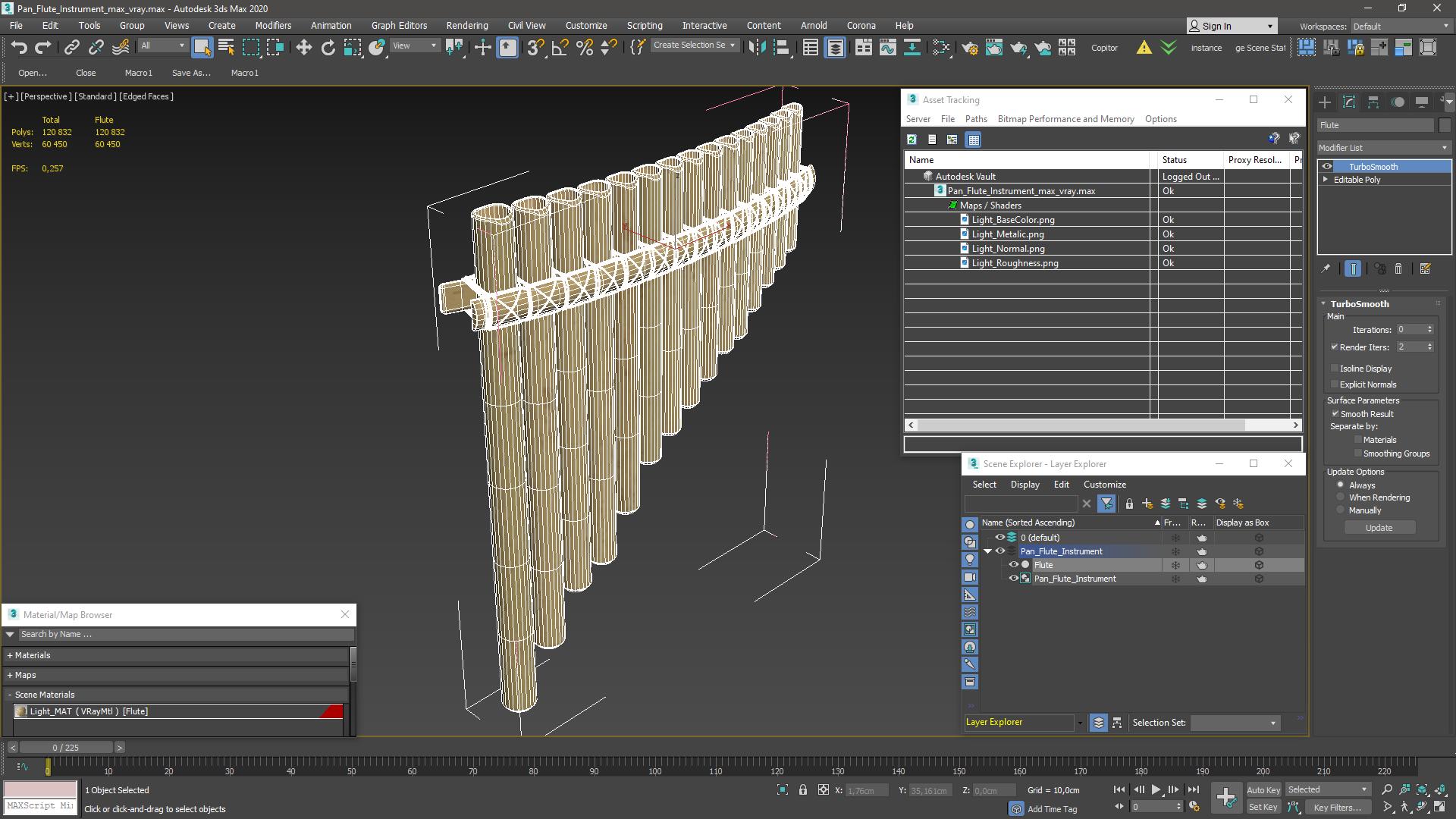Click the Light_MAT VRayMtl color swatch
This screenshot has width=1456, height=819.
pyautogui.click(x=334, y=711)
